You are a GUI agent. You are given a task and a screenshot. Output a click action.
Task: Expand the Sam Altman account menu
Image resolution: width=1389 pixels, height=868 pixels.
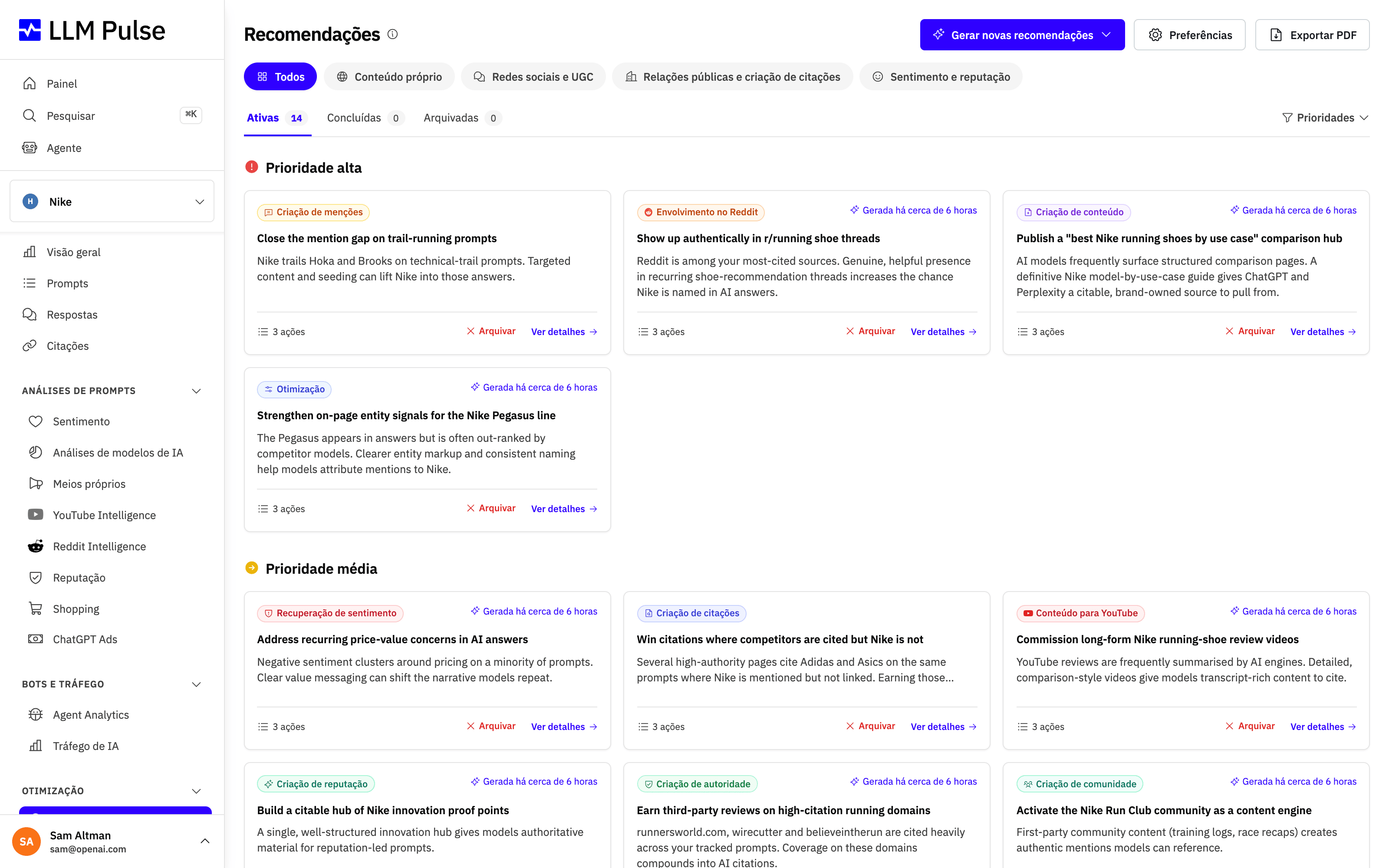pyautogui.click(x=205, y=841)
